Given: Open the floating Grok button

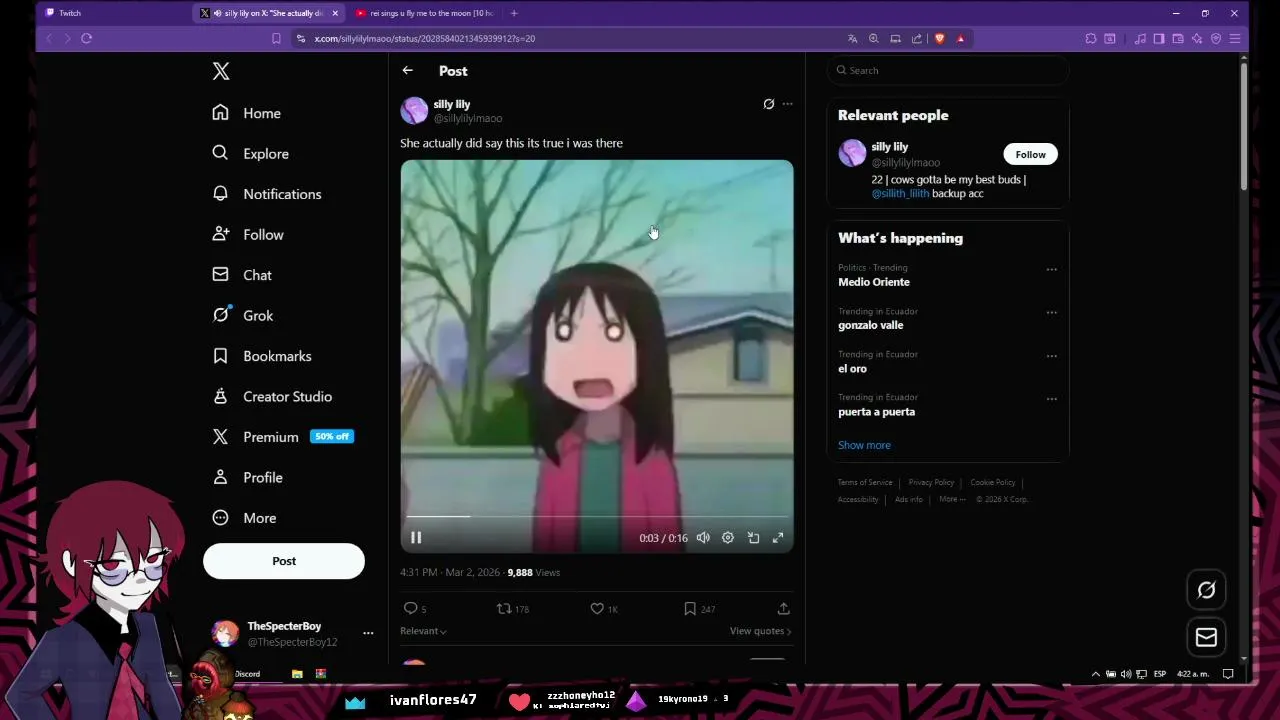Looking at the screenshot, I should click(1206, 590).
